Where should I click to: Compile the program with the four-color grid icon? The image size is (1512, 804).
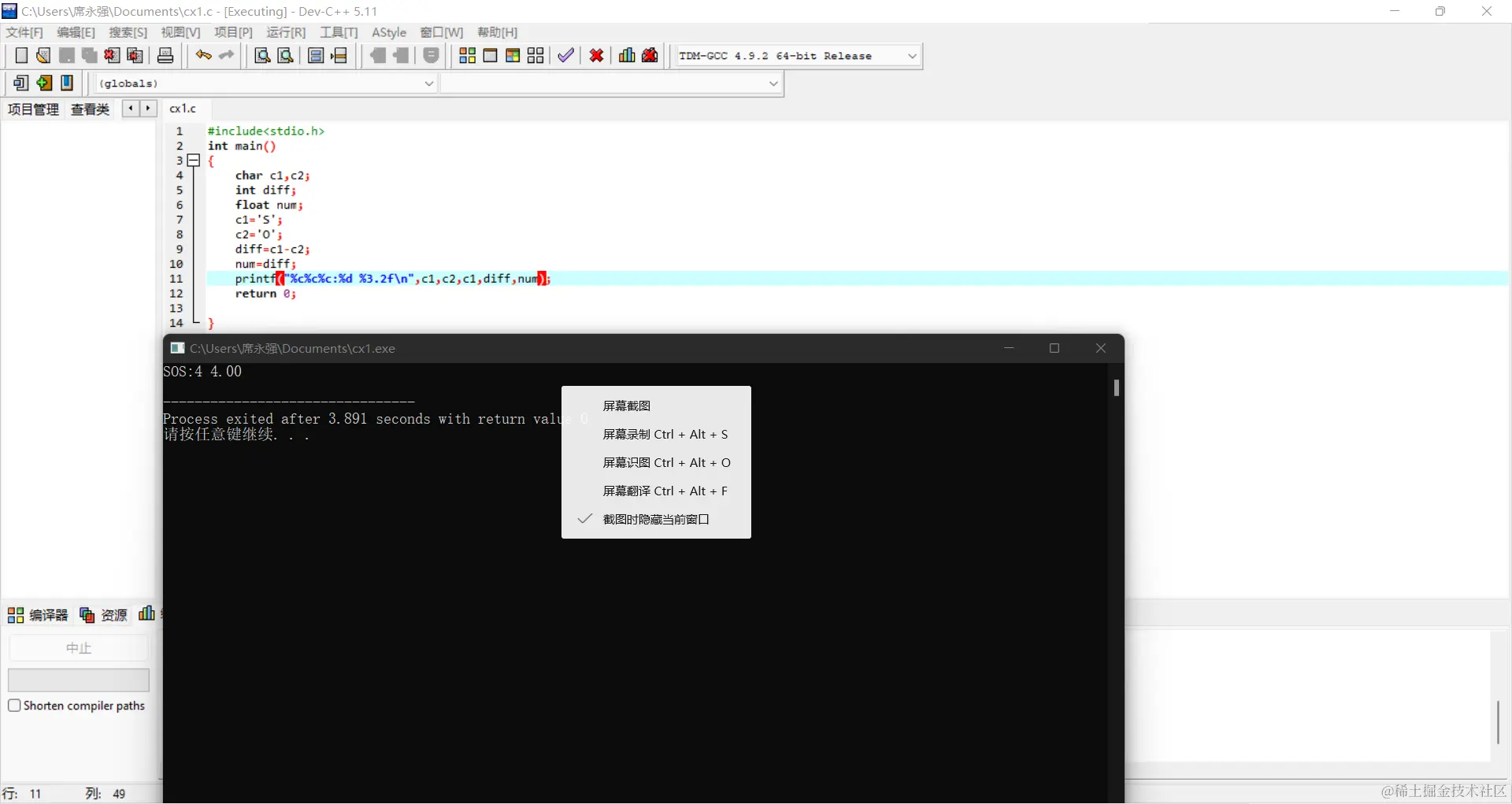[x=467, y=56]
